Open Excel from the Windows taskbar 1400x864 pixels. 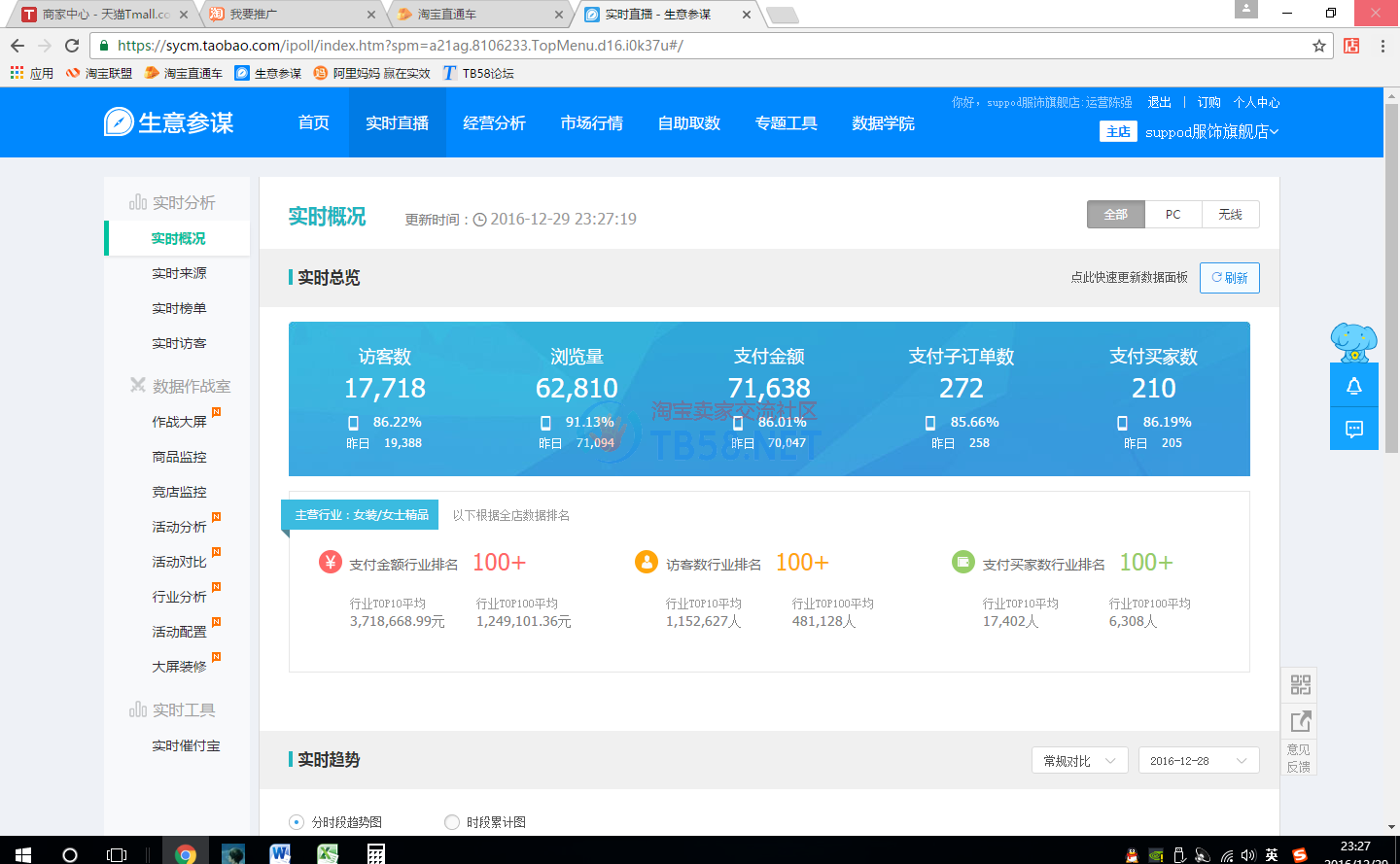[328, 853]
